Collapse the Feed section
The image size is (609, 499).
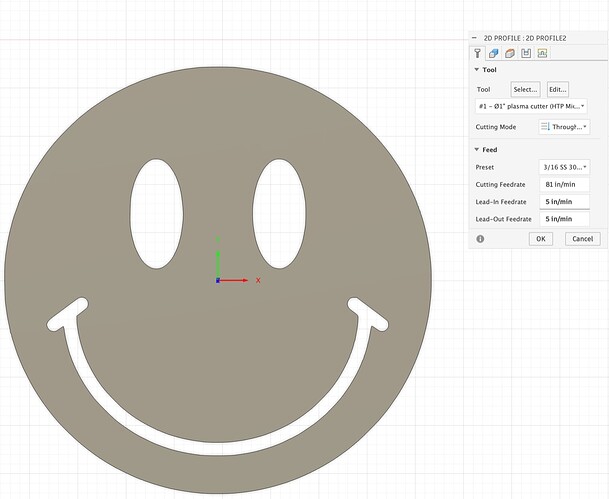(477, 149)
